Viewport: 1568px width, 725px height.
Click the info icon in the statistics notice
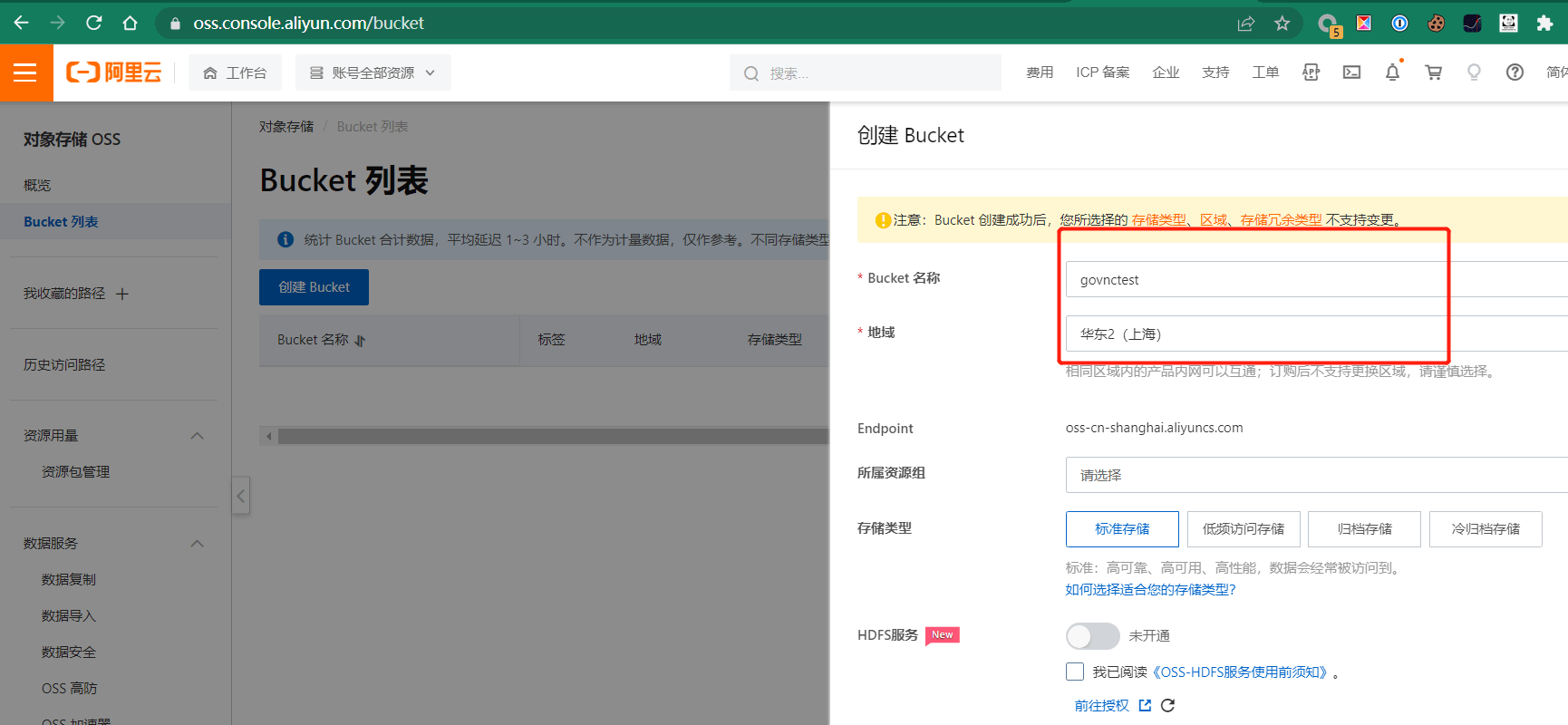tap(286, 239)
